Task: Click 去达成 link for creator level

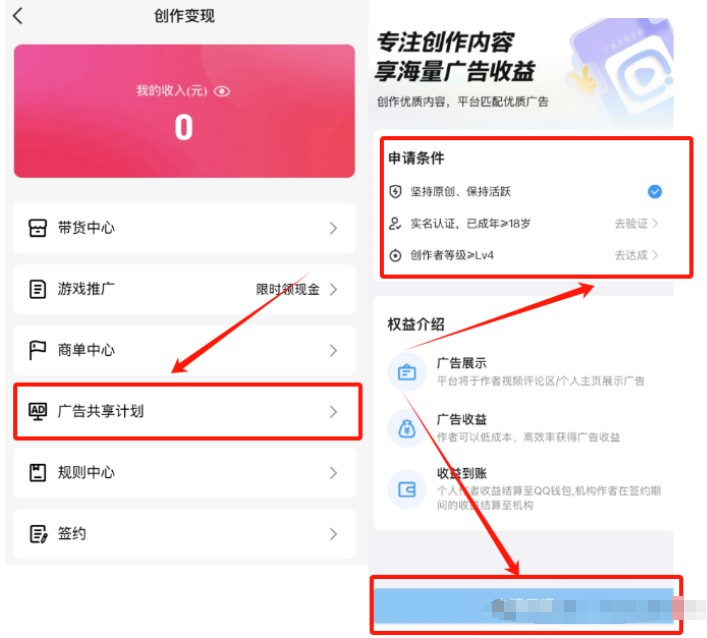Action: click(x=636, y=255)
